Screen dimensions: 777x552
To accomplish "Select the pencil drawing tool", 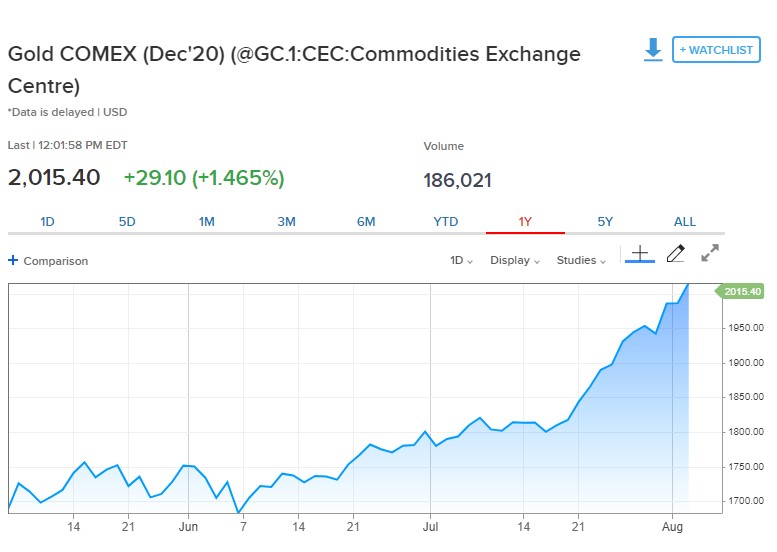I will point(675,254).
